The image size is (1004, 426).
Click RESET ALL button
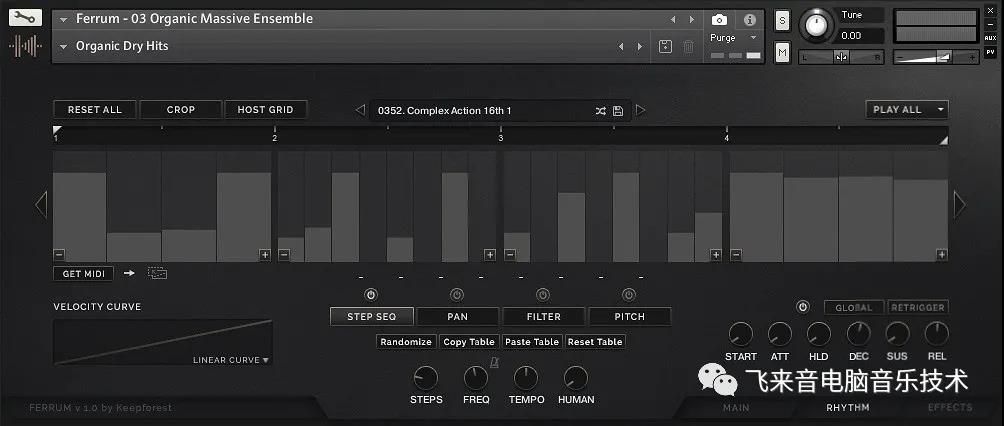[95, 110]
